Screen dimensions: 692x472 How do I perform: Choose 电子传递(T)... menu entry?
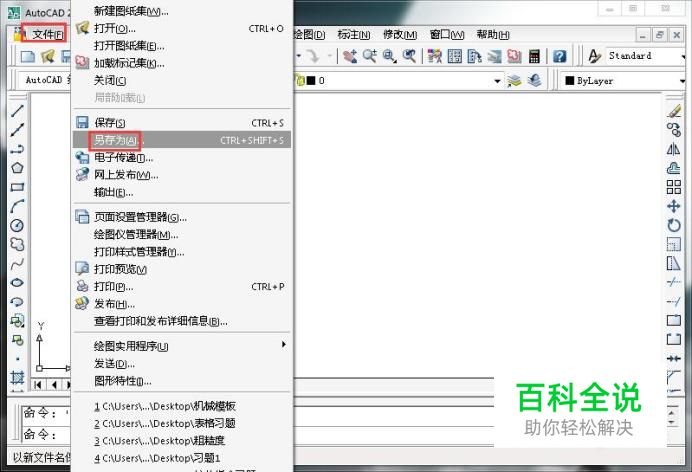click(182, 157)
